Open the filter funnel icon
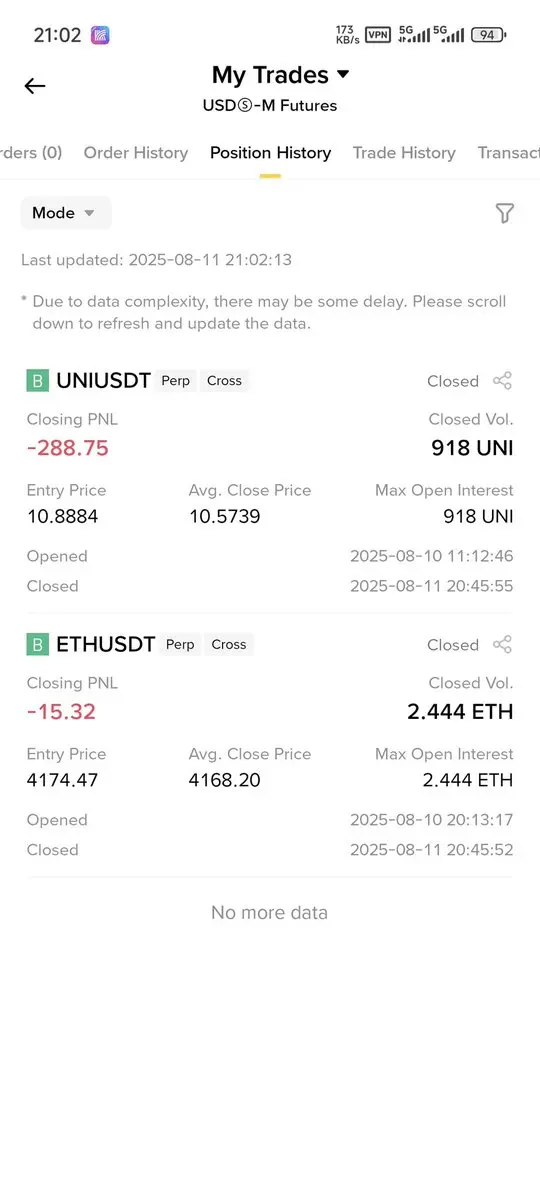540x1199 pixels. coord(504,213)
